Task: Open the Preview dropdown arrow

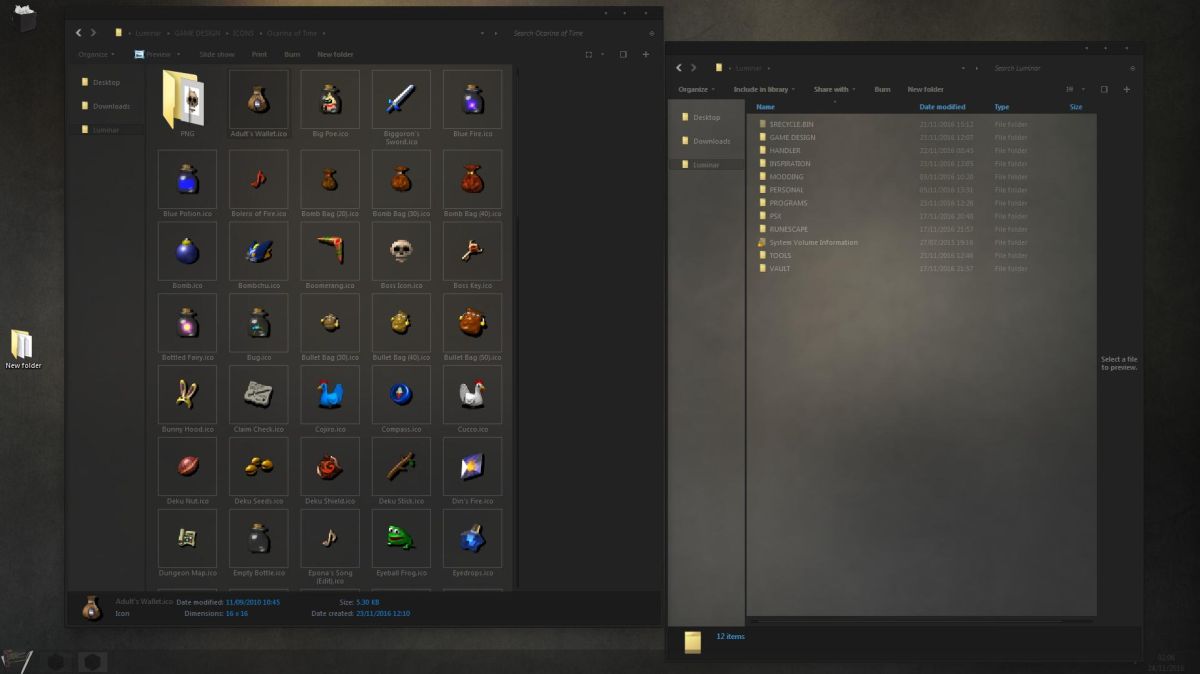Action: pos(179,54)
